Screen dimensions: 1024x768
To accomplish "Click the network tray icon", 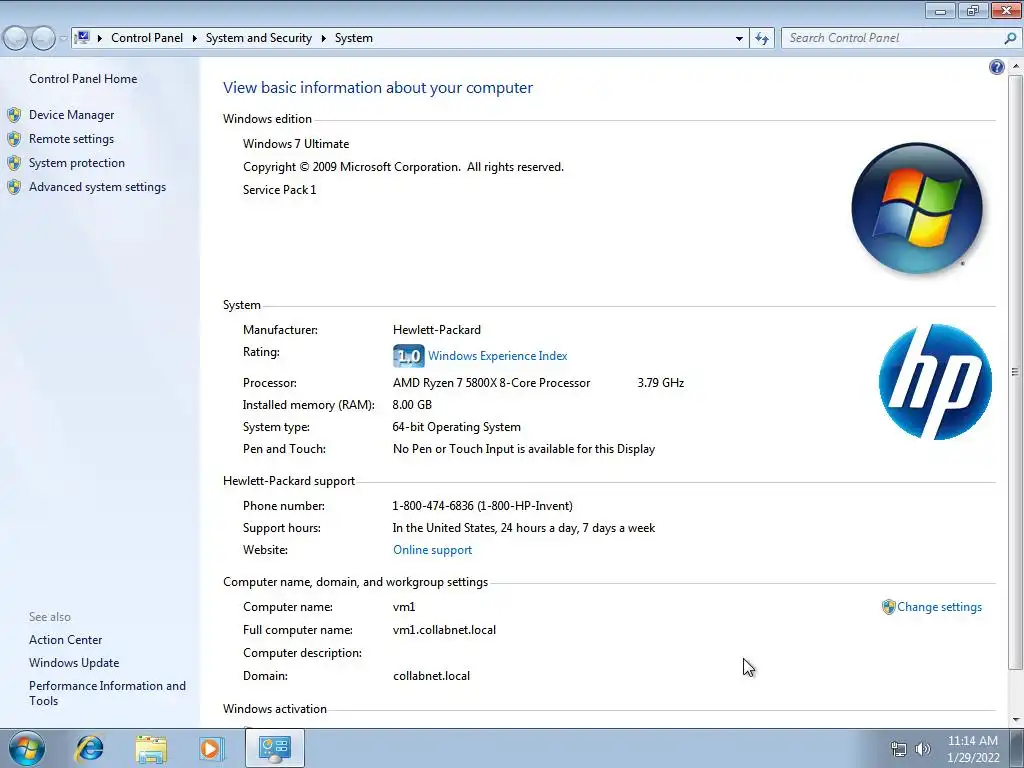I will click(899, 749).
